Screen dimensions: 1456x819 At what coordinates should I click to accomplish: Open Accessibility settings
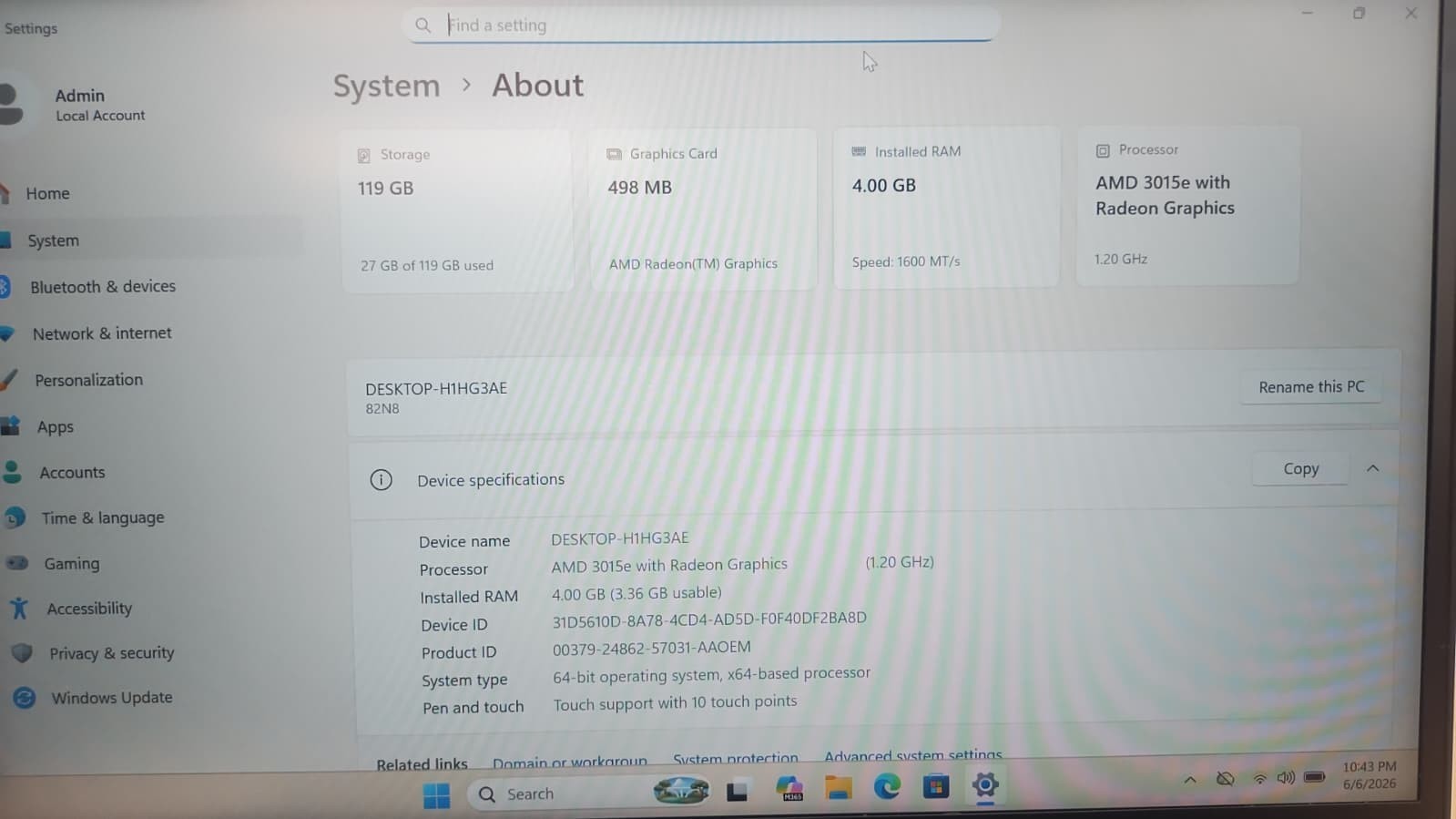coord(89,608)
